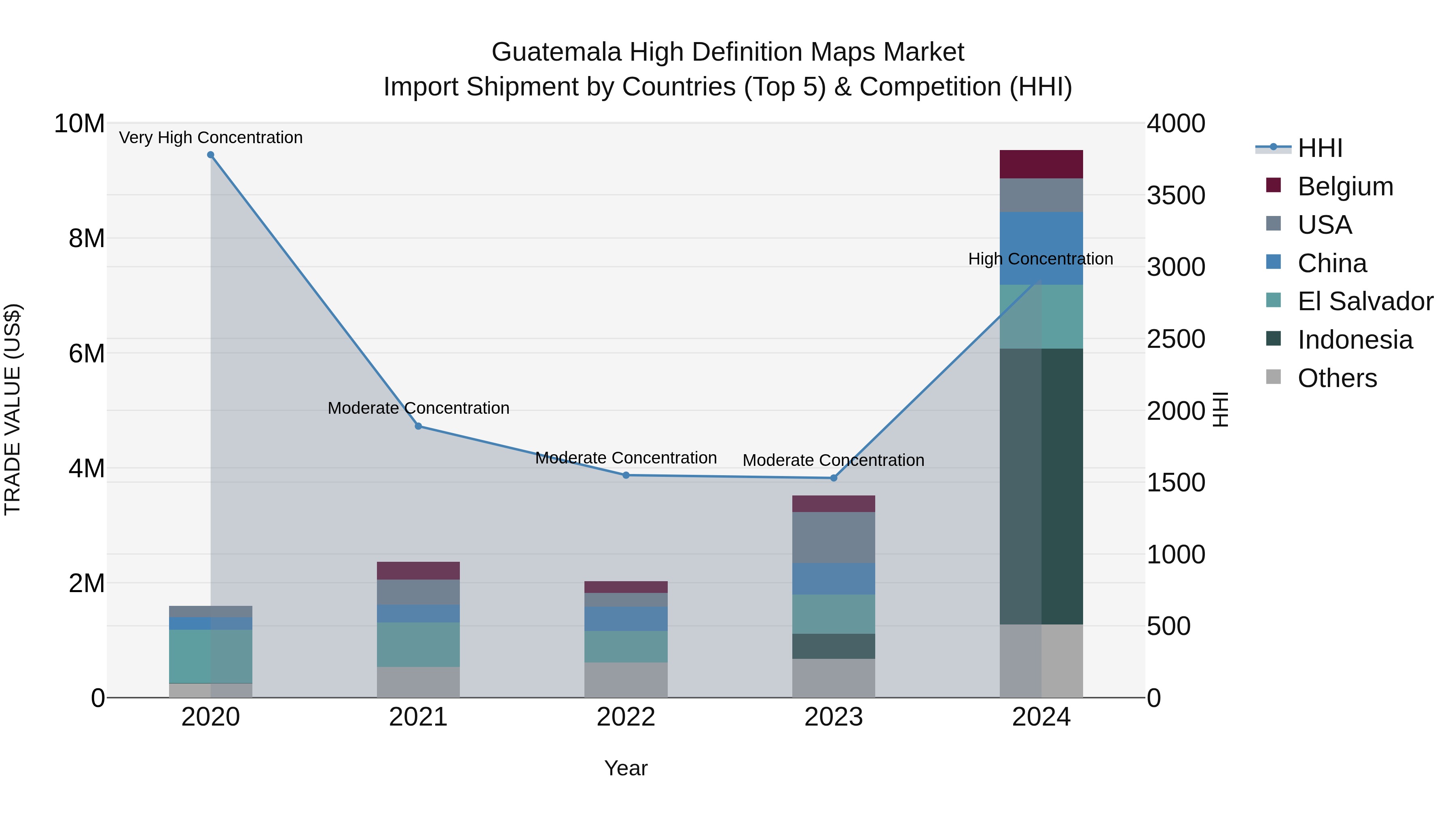The width and height of the screenshot is (1456, 819).
Task: Click the 2023 x-axis label
Action: click(834, 717)
